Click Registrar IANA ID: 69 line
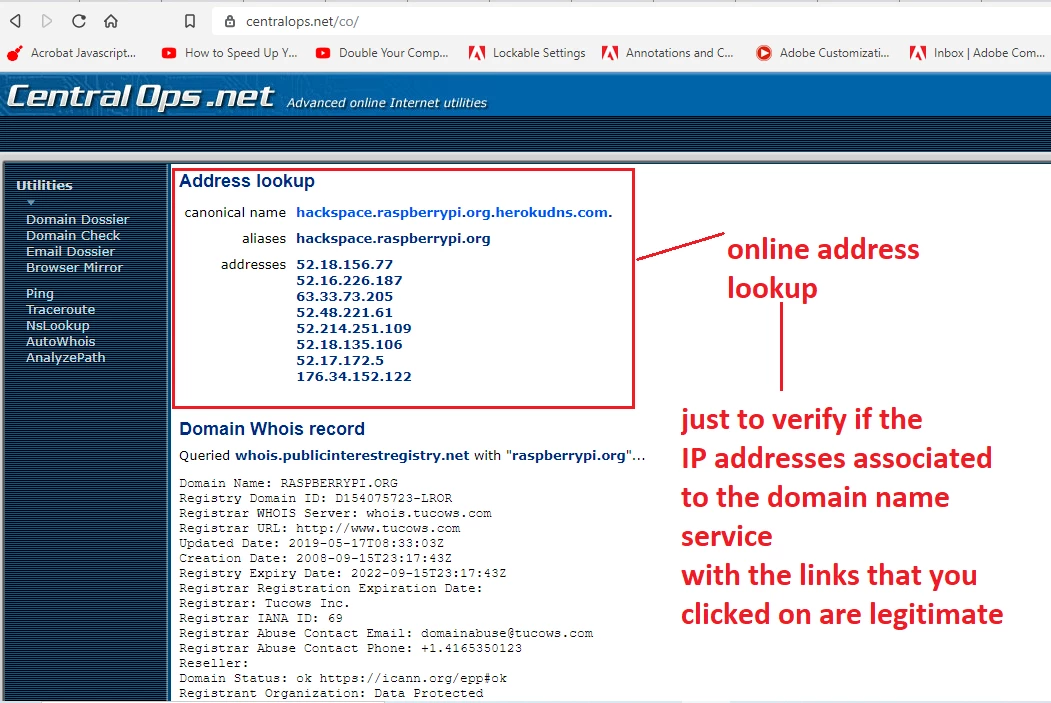The image size is (1051, 703). 261,619
